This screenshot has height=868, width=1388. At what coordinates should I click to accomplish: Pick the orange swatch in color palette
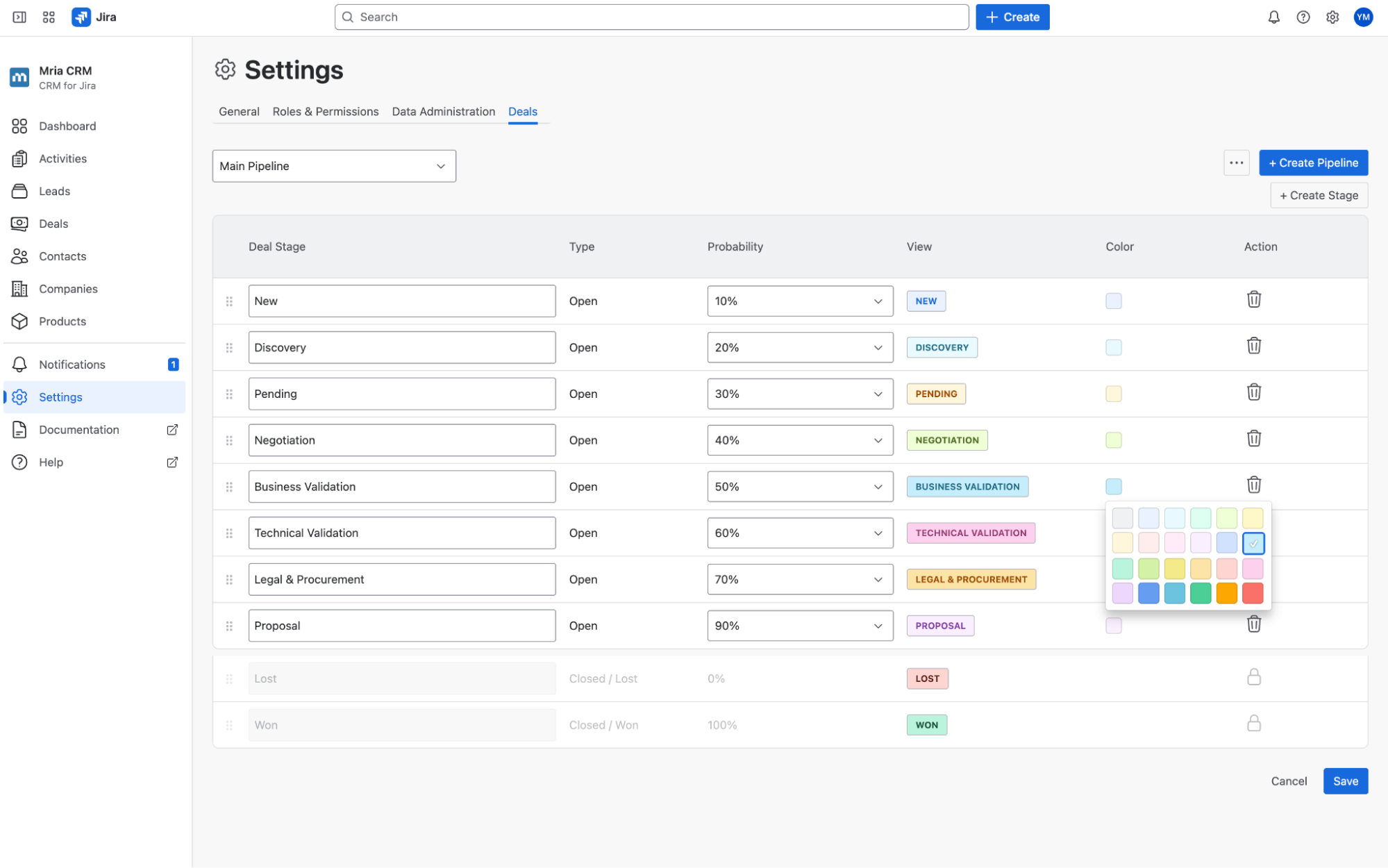[x=1226, y=594]
